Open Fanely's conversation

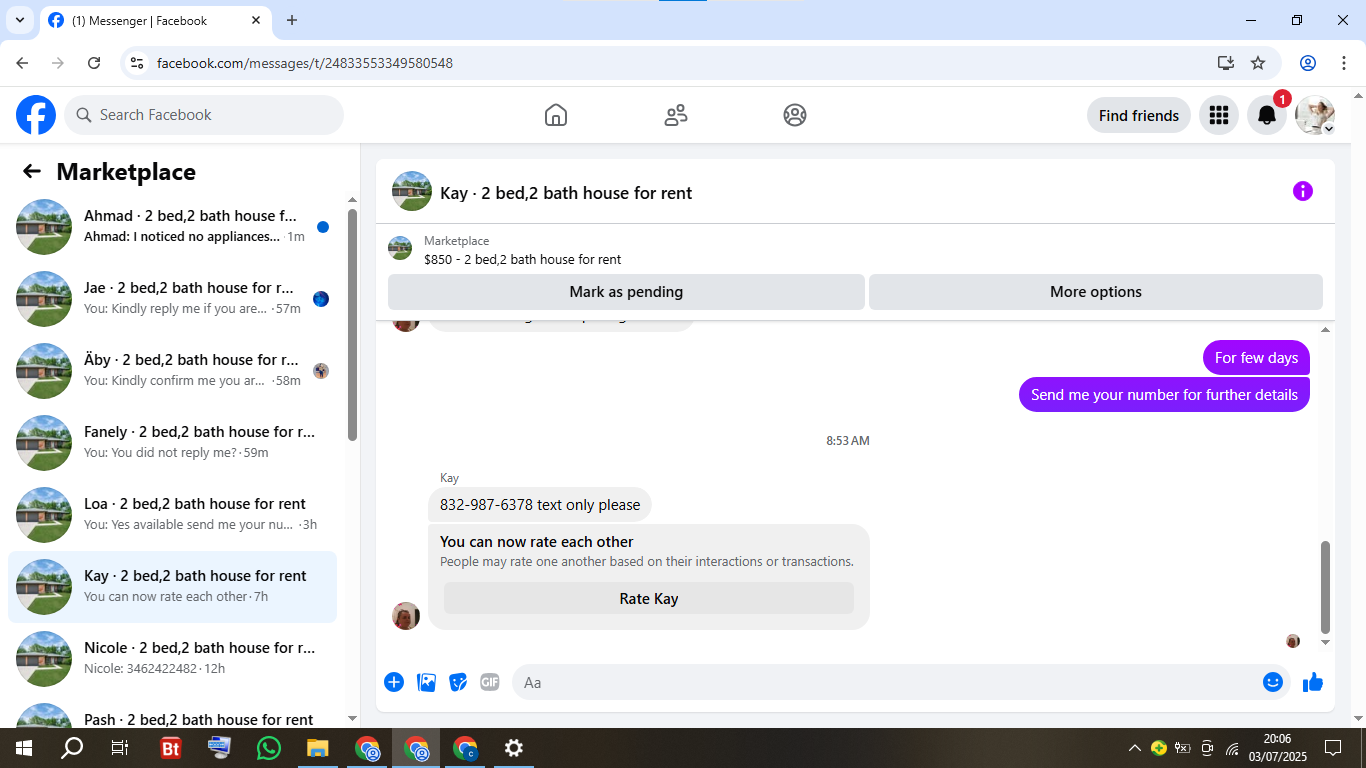coord(172,443)
